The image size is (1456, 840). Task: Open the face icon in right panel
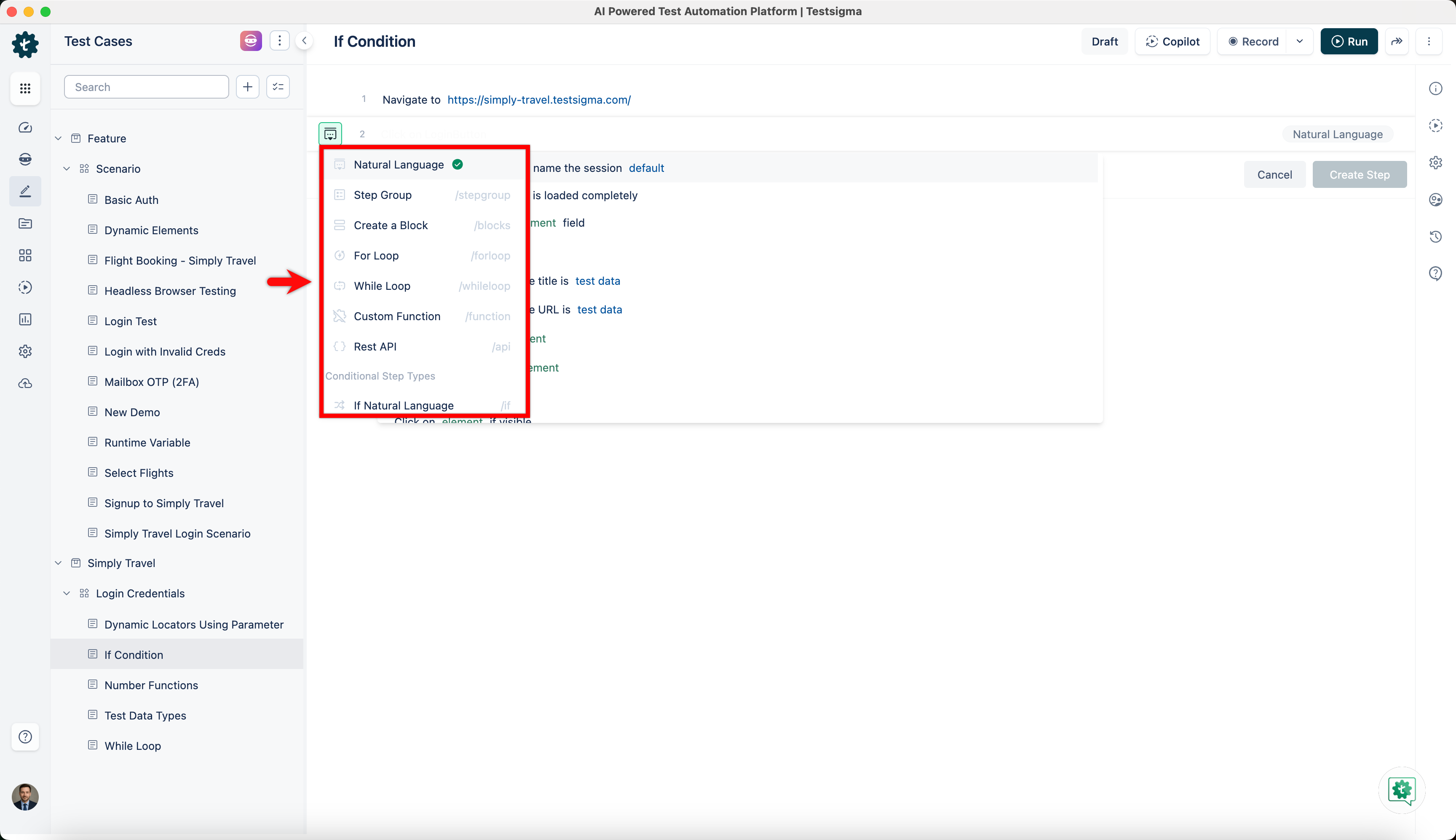[x=1435, y=199]
